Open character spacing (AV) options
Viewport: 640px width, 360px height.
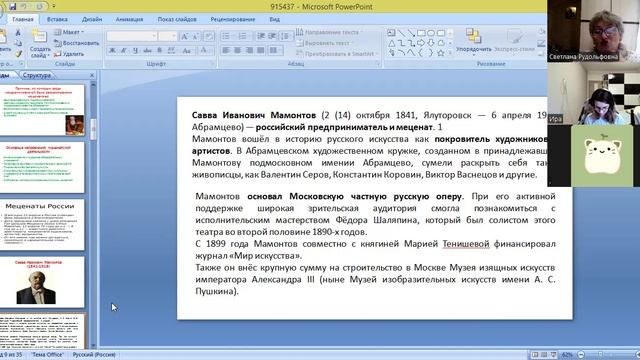[172, 51]
